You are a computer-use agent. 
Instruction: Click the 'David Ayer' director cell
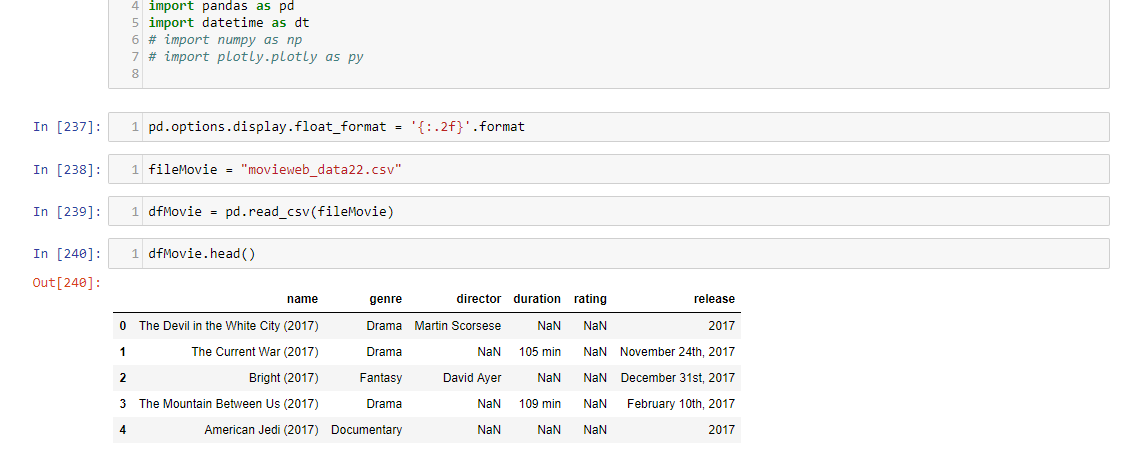pyautogui.click(x=472, y=378)
